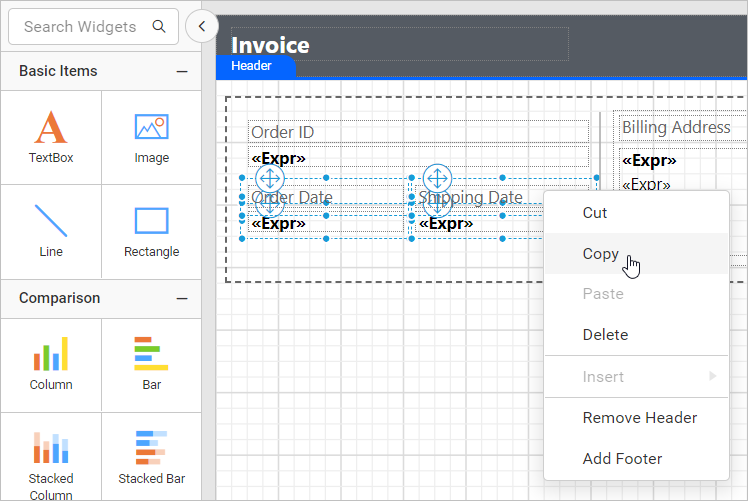Select the Bar chart widget
Viewport: 748px width, 501px height.
(151, 363)
